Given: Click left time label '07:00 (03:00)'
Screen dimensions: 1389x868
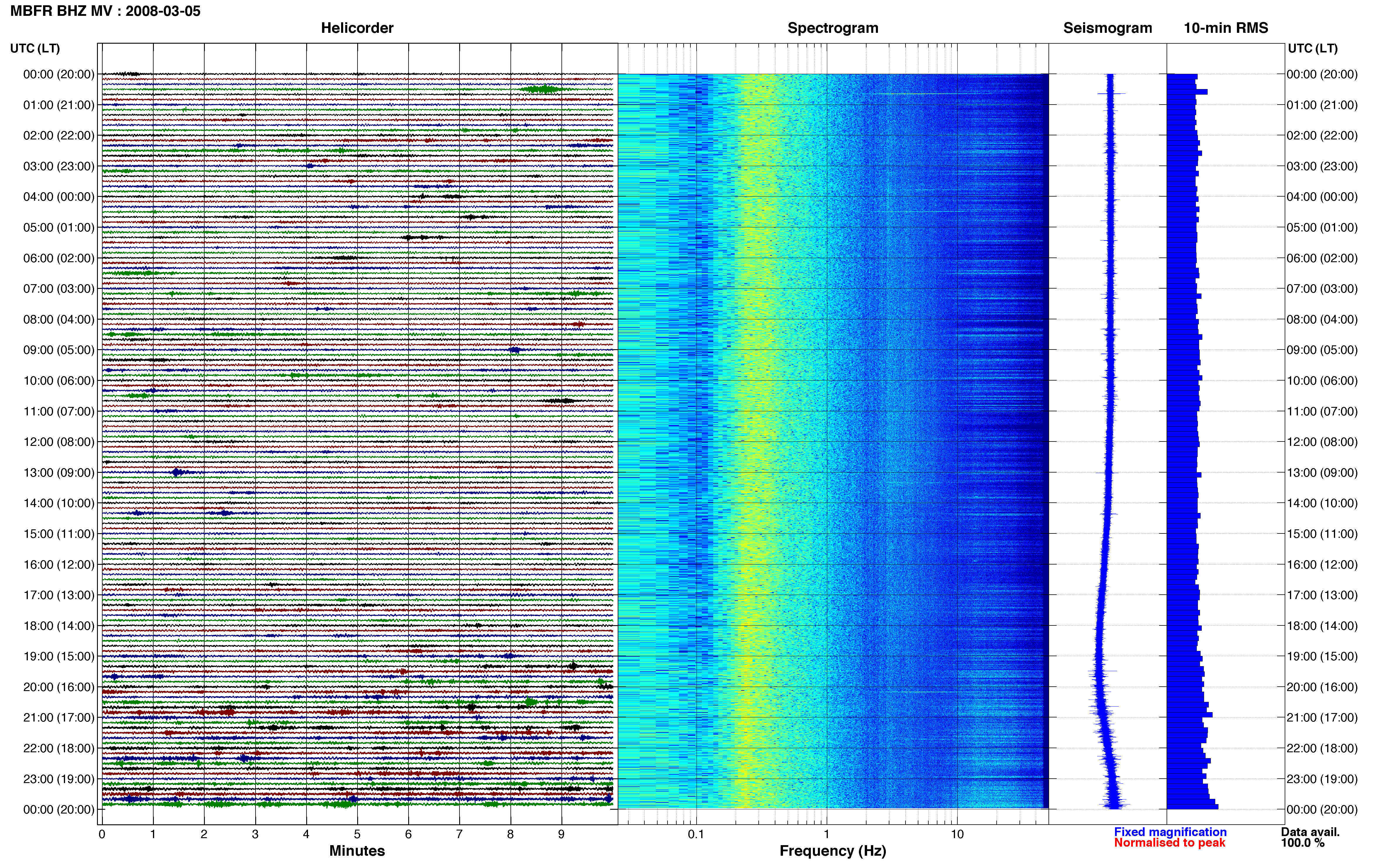Looking at the screenshot, I should (59, 289).
